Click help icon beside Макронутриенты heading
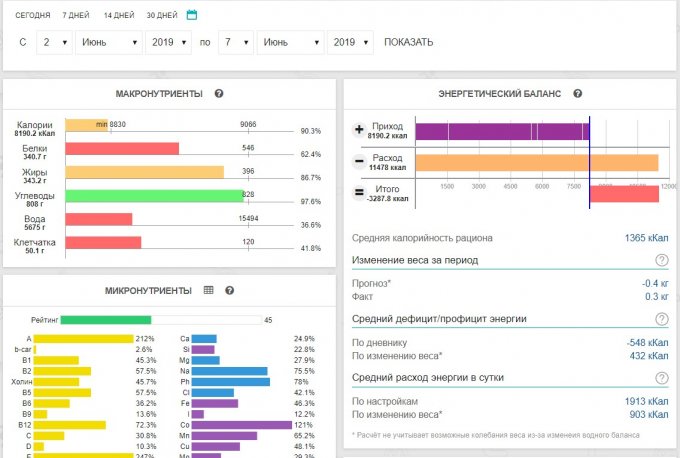The width and height of the screenshot is (680, 458). pos(218,93)
